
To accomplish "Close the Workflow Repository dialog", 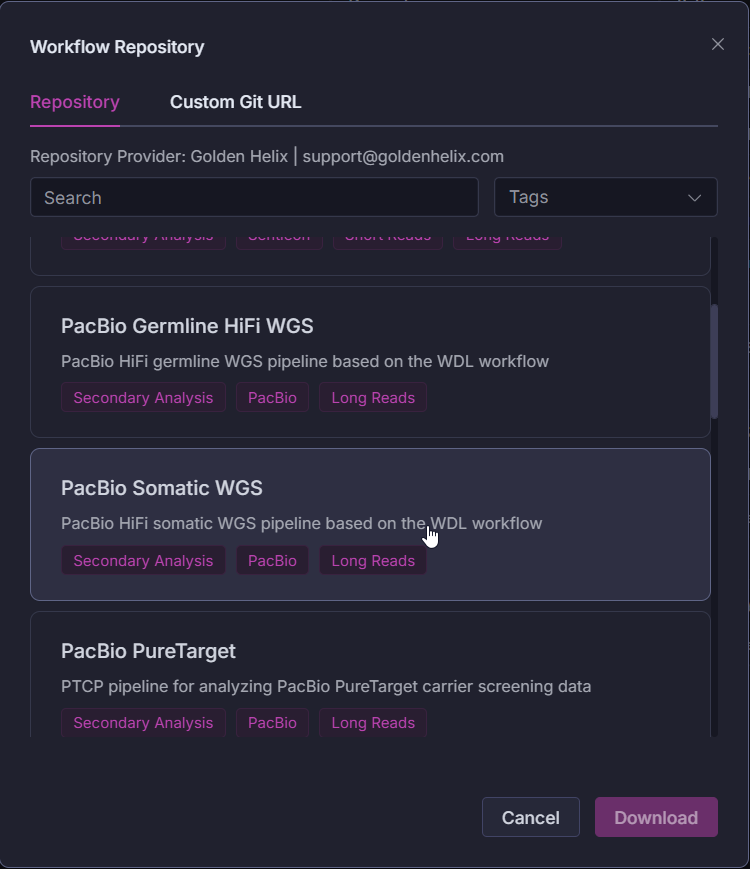I will 717,44.
